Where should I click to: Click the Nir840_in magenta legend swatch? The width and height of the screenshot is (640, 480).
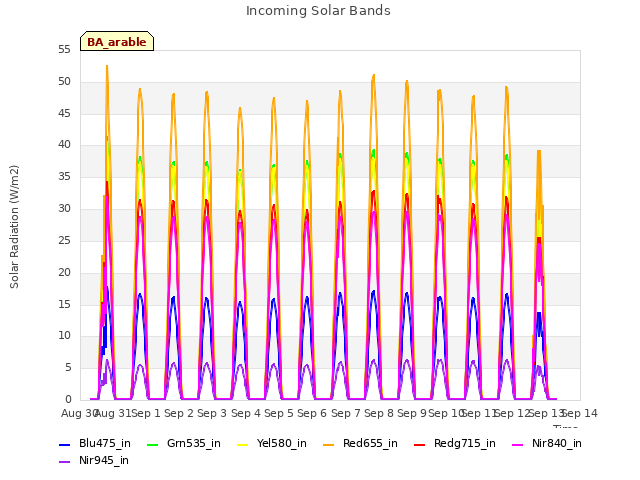(518, 444)
